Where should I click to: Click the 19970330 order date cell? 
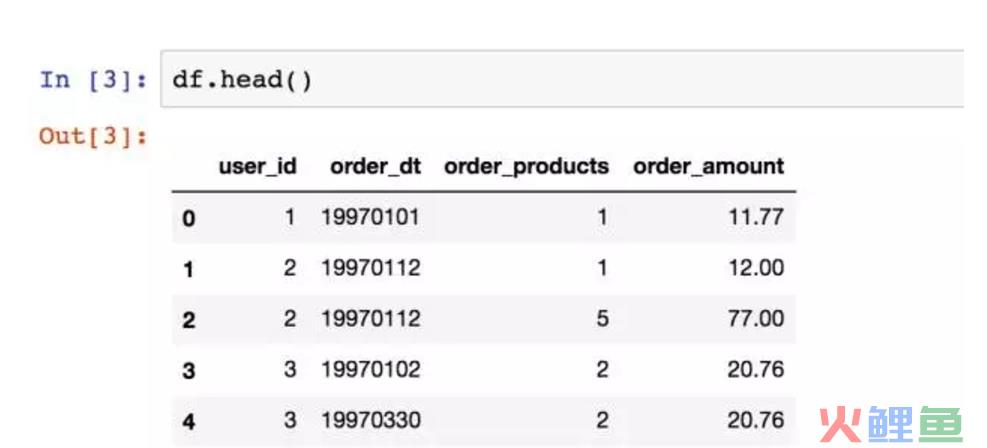pyautogui.click(x=371, y=420)
